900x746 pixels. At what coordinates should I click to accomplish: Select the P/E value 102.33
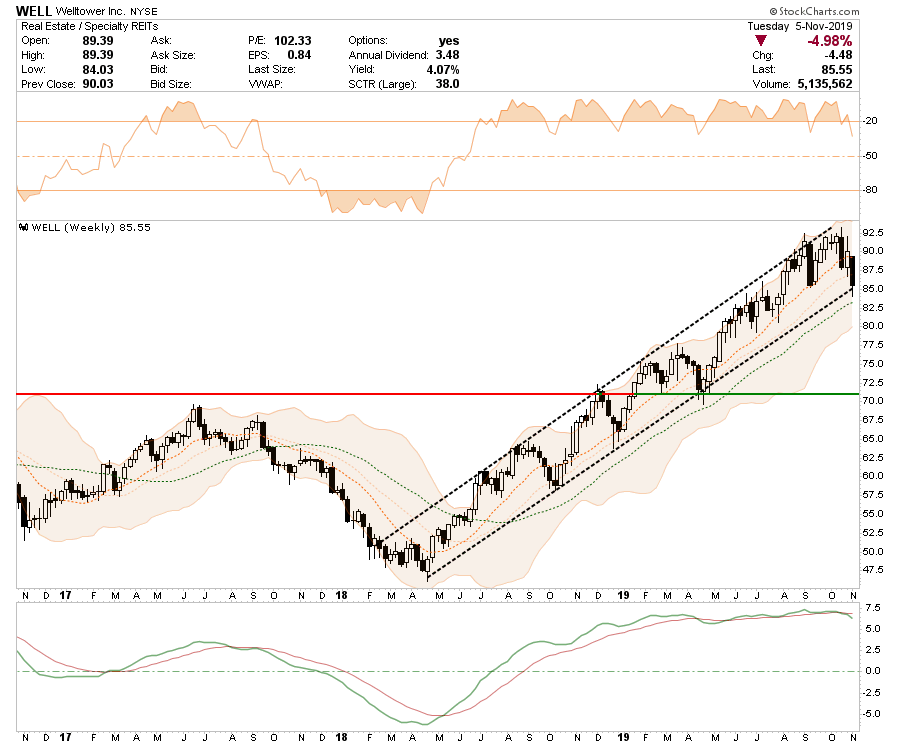[293, 41]
